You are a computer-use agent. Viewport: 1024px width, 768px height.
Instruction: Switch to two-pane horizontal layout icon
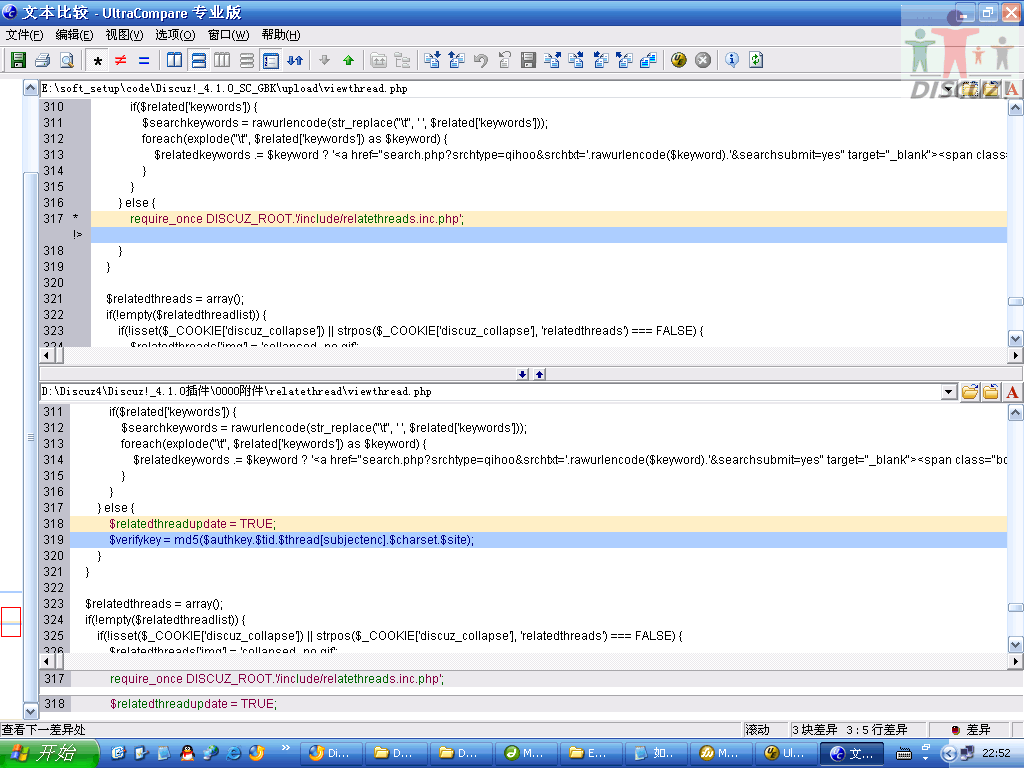pos(199,61)
